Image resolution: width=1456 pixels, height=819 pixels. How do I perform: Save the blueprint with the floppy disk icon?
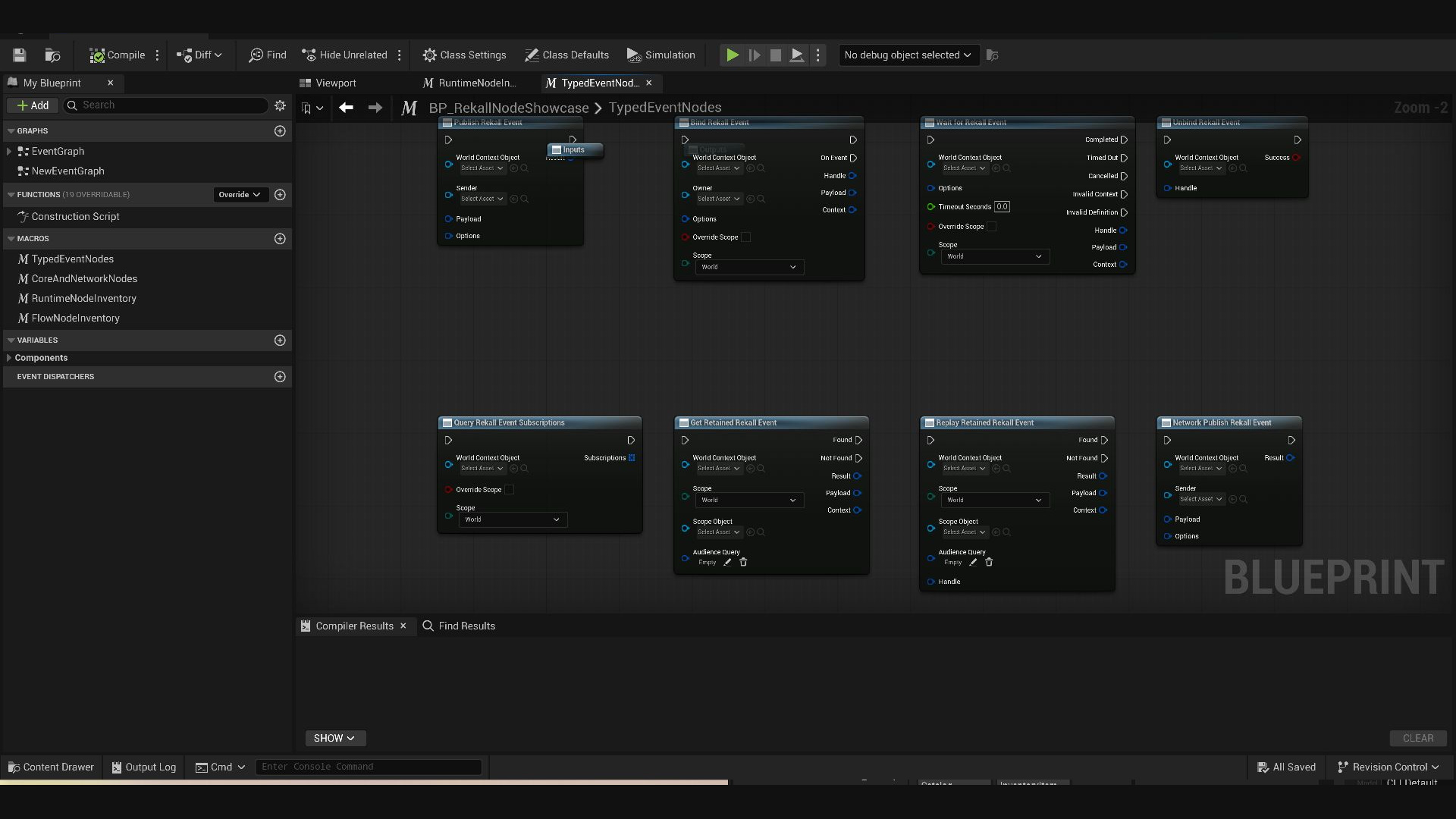coord(19,55)
